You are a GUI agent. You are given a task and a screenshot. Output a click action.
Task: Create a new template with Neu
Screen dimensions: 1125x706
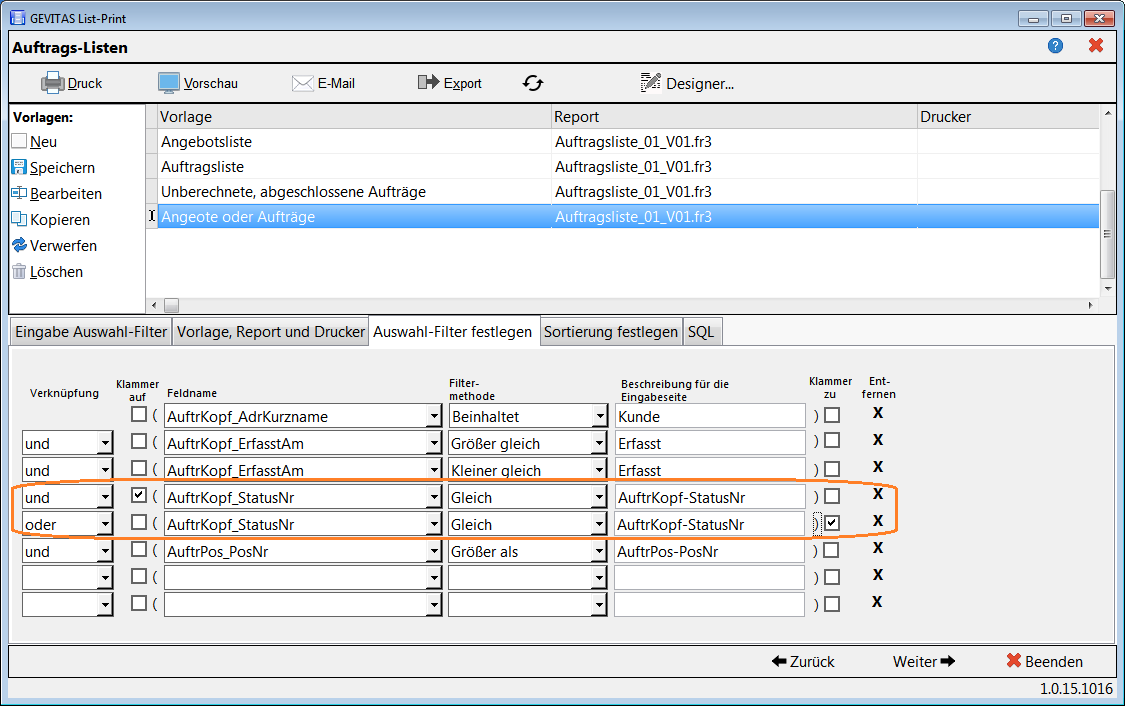(x=34, y=141)
